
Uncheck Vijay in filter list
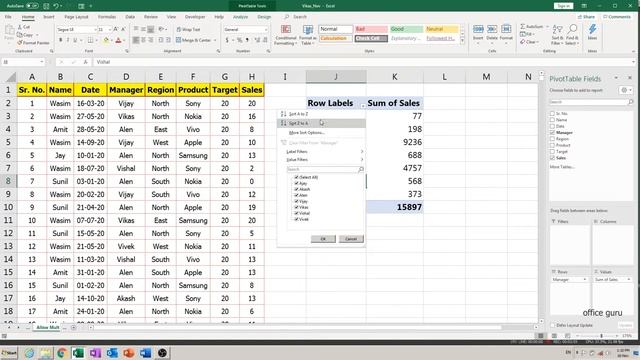point(297,201)
